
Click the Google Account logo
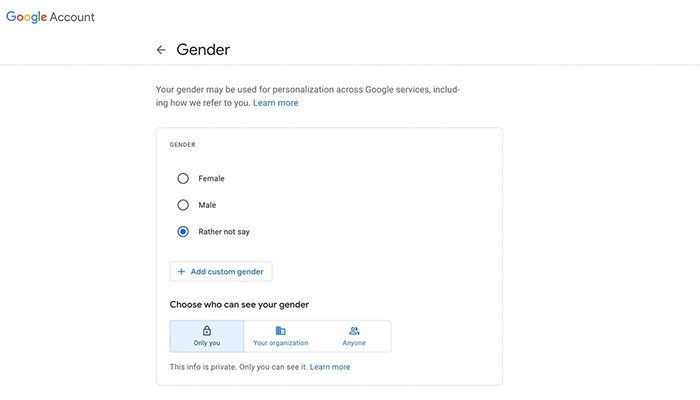pos(50,17)
